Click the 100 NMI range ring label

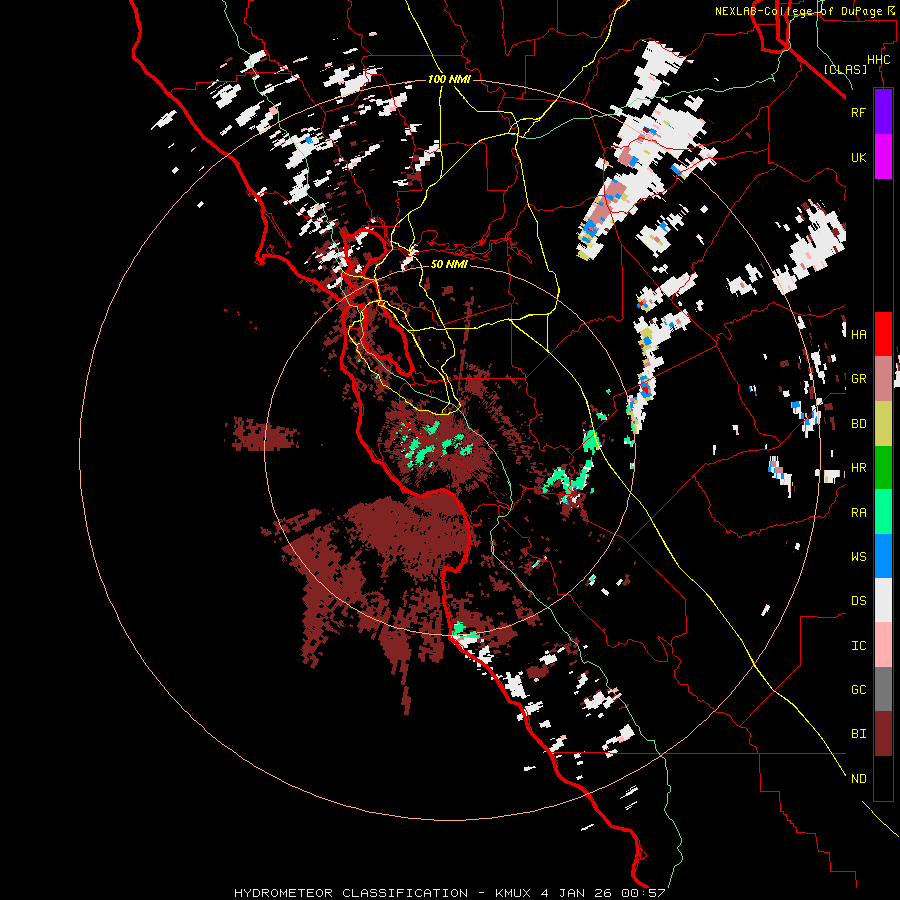(449, 79)
